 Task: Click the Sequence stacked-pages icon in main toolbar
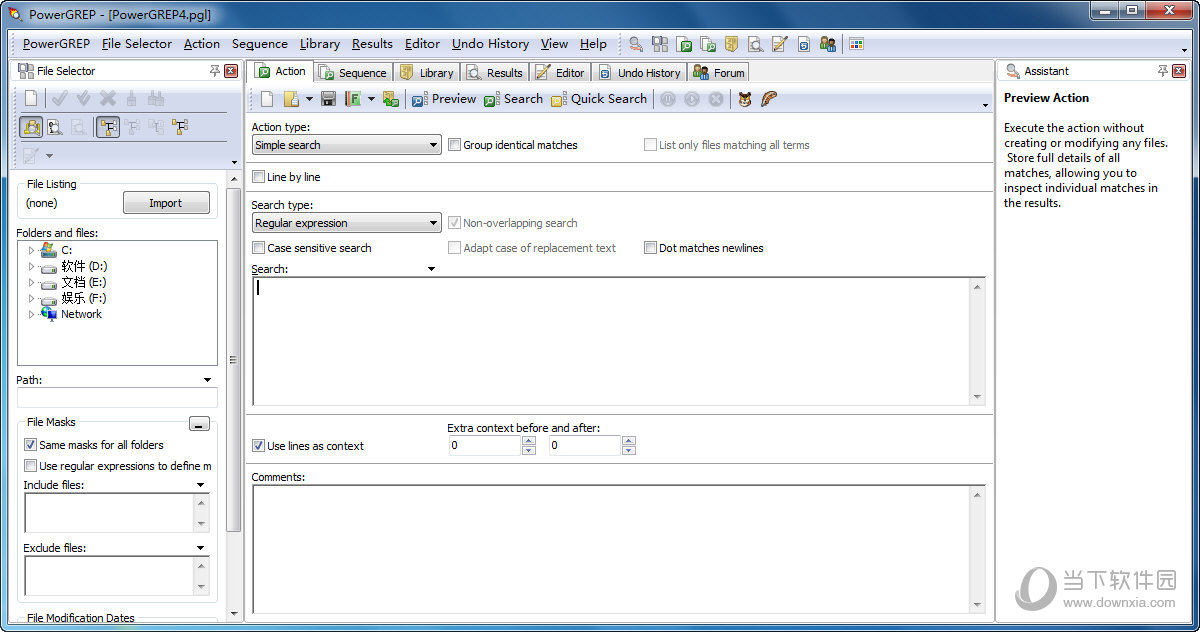[709, 44]
